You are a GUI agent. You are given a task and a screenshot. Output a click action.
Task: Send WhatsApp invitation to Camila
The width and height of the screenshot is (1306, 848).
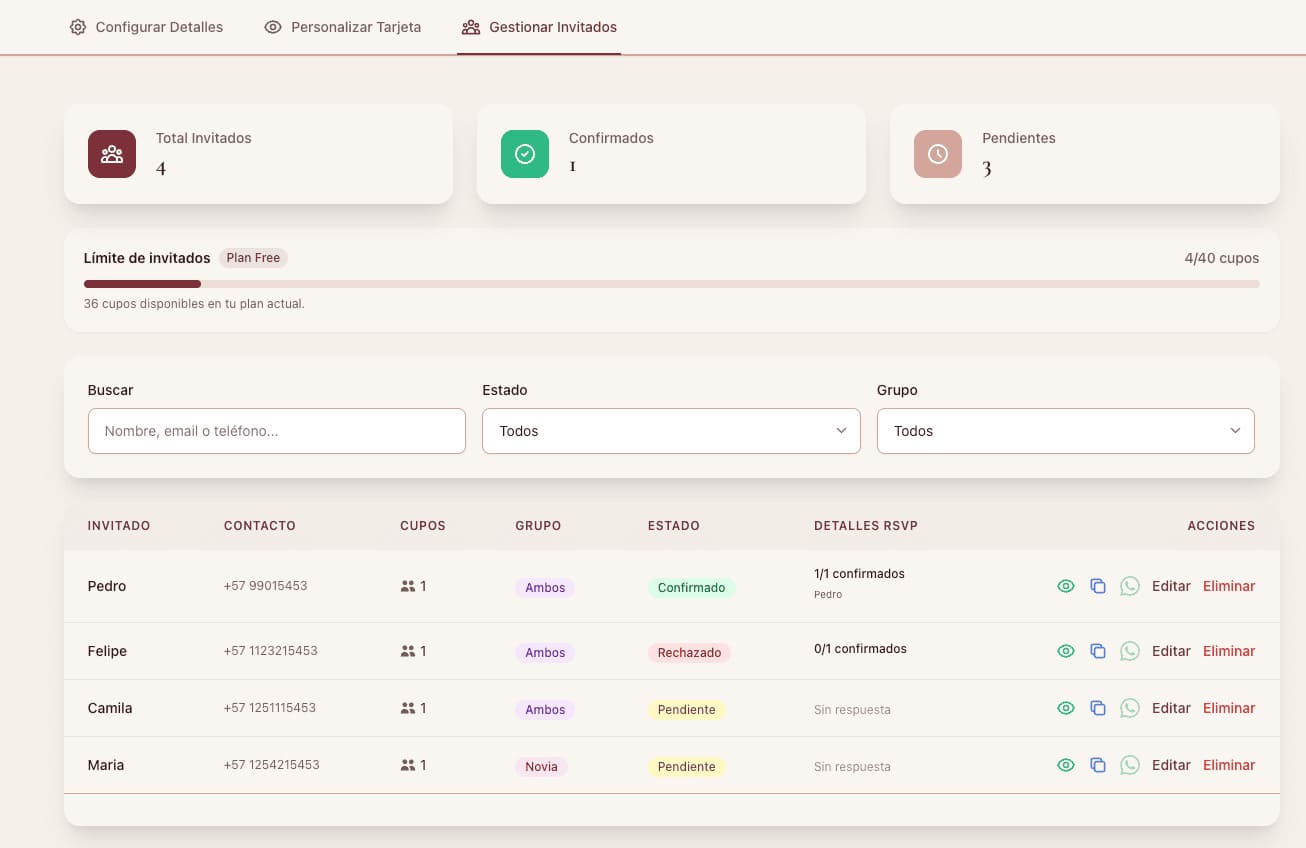click(1129, 708)
